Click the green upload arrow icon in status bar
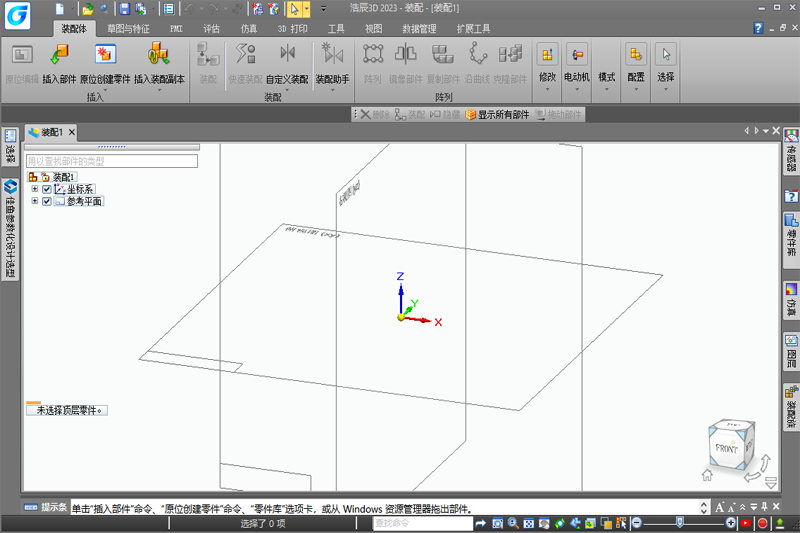This screenshot has width=800, height=533. 780,523
